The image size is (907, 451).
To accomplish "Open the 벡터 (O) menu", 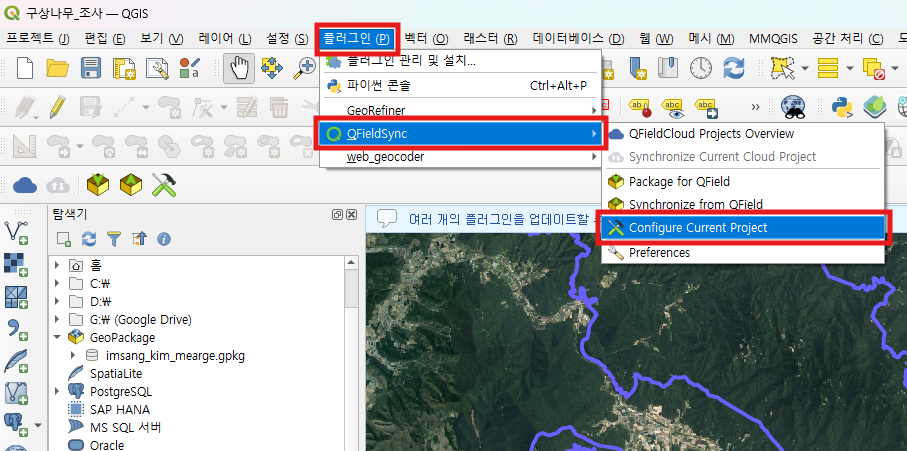I will [x=426, y=39].
